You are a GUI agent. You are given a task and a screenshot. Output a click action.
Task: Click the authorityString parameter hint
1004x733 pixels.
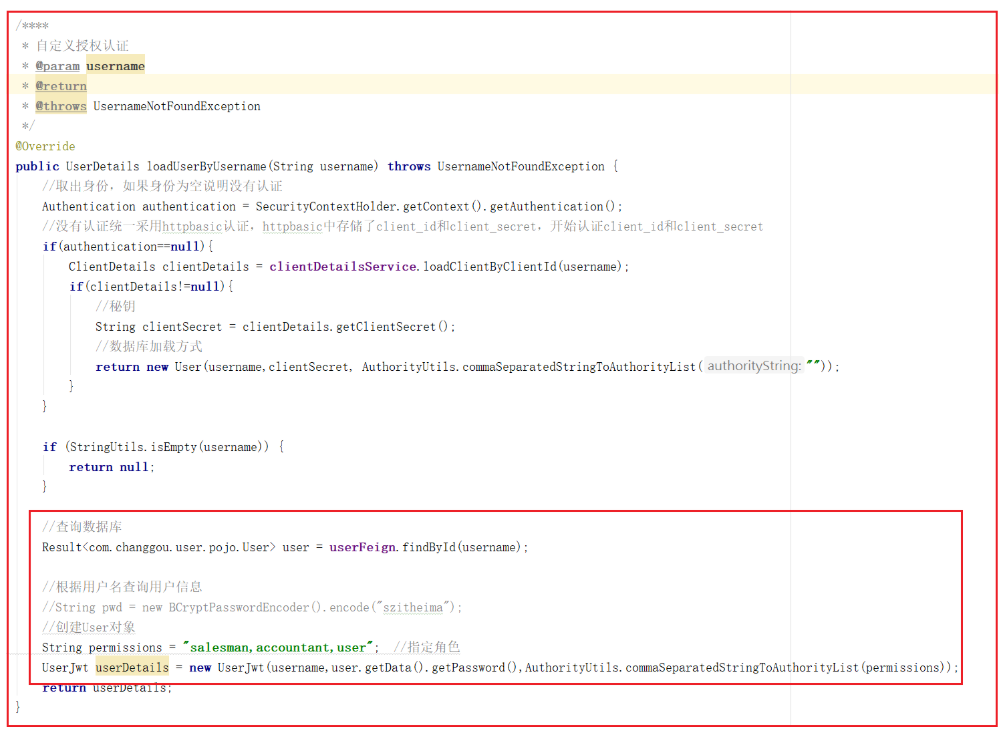click(x=754, y=366)
